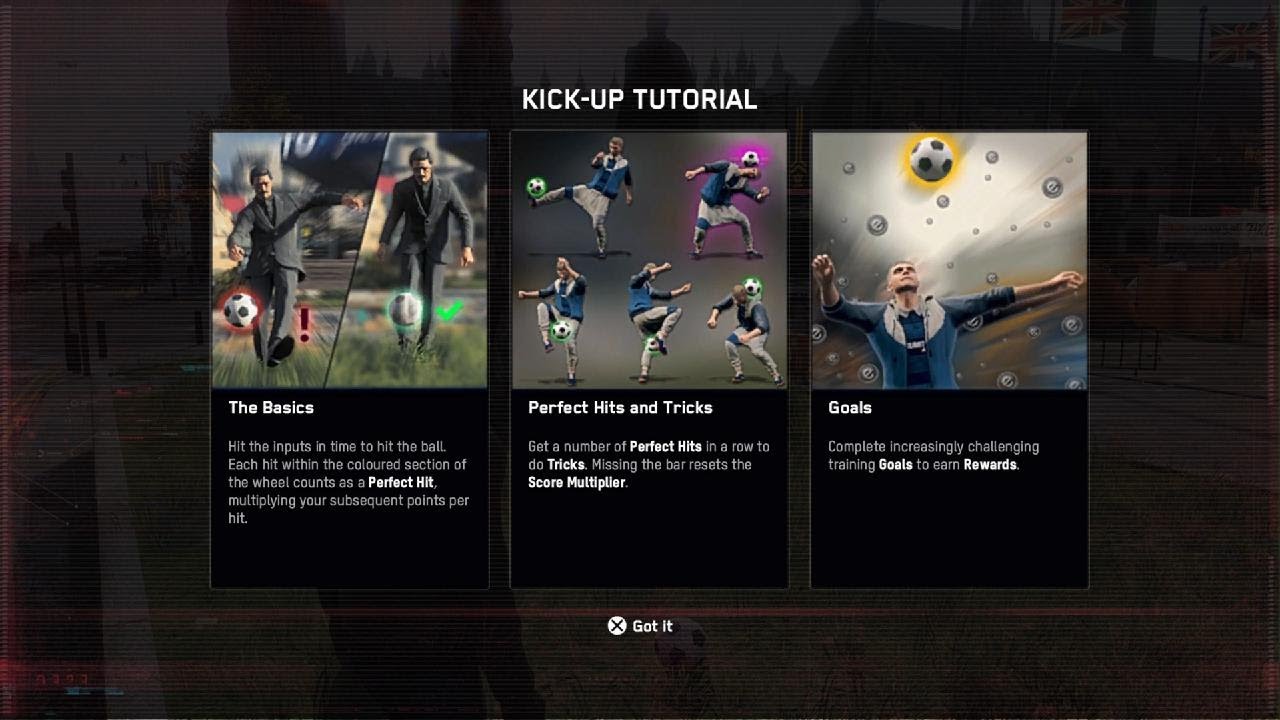Select the Got it prompt

pyautogui.click(x=640, y=626)
